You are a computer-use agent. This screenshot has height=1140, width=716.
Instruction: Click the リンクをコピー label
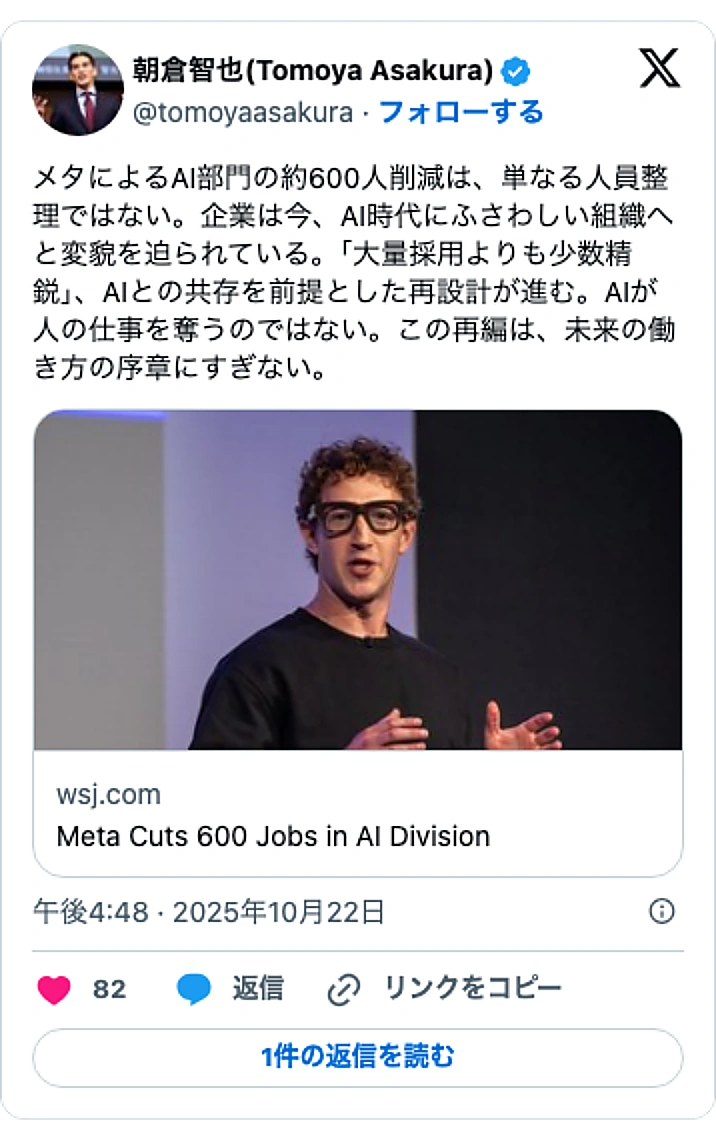click(x=472, y=989)
